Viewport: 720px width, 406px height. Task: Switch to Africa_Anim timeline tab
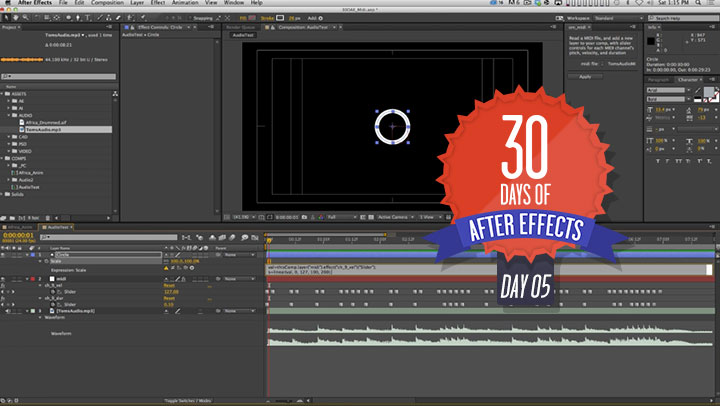coord(19,227)
